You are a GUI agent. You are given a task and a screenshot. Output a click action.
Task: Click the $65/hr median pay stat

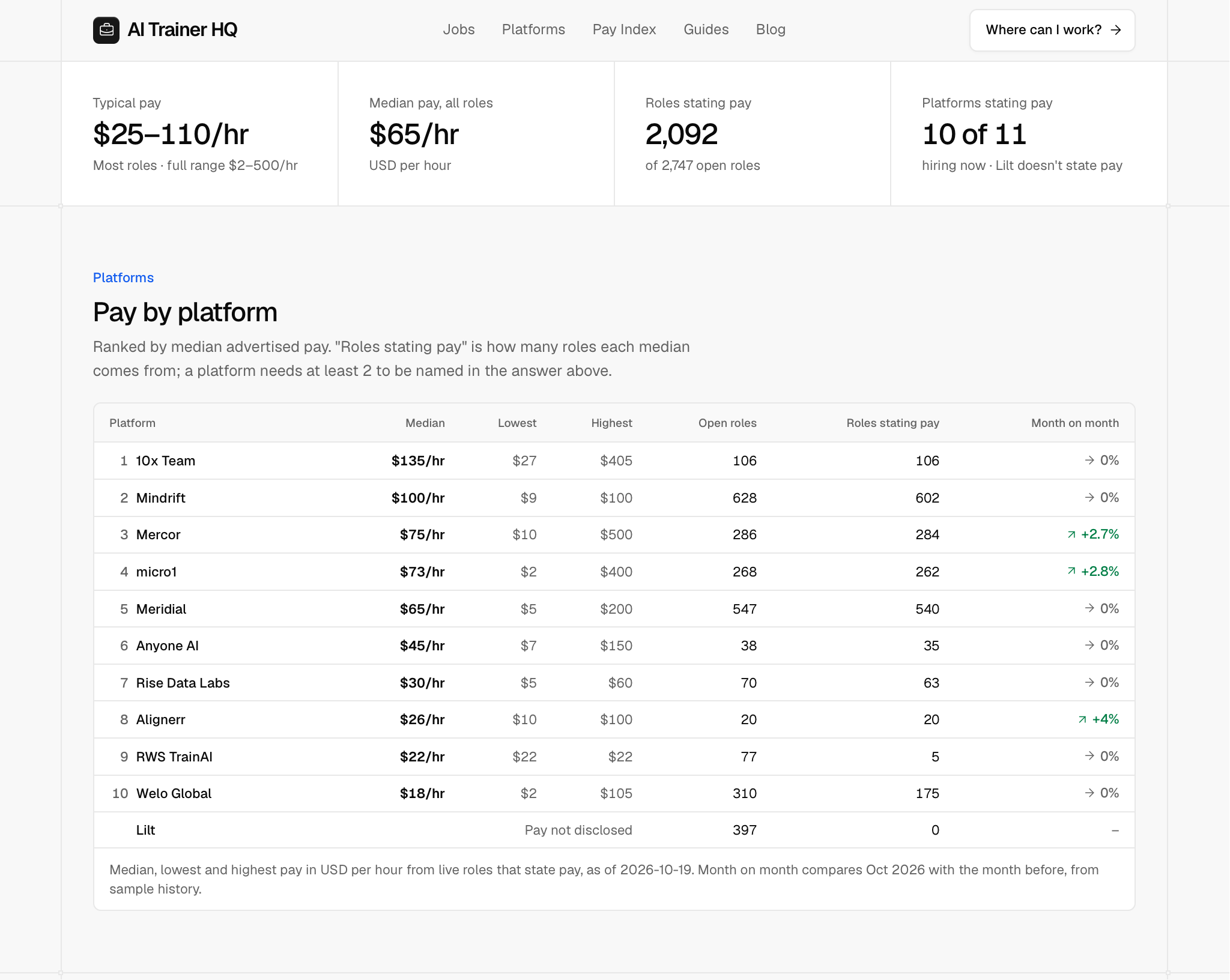click(414, 134)
